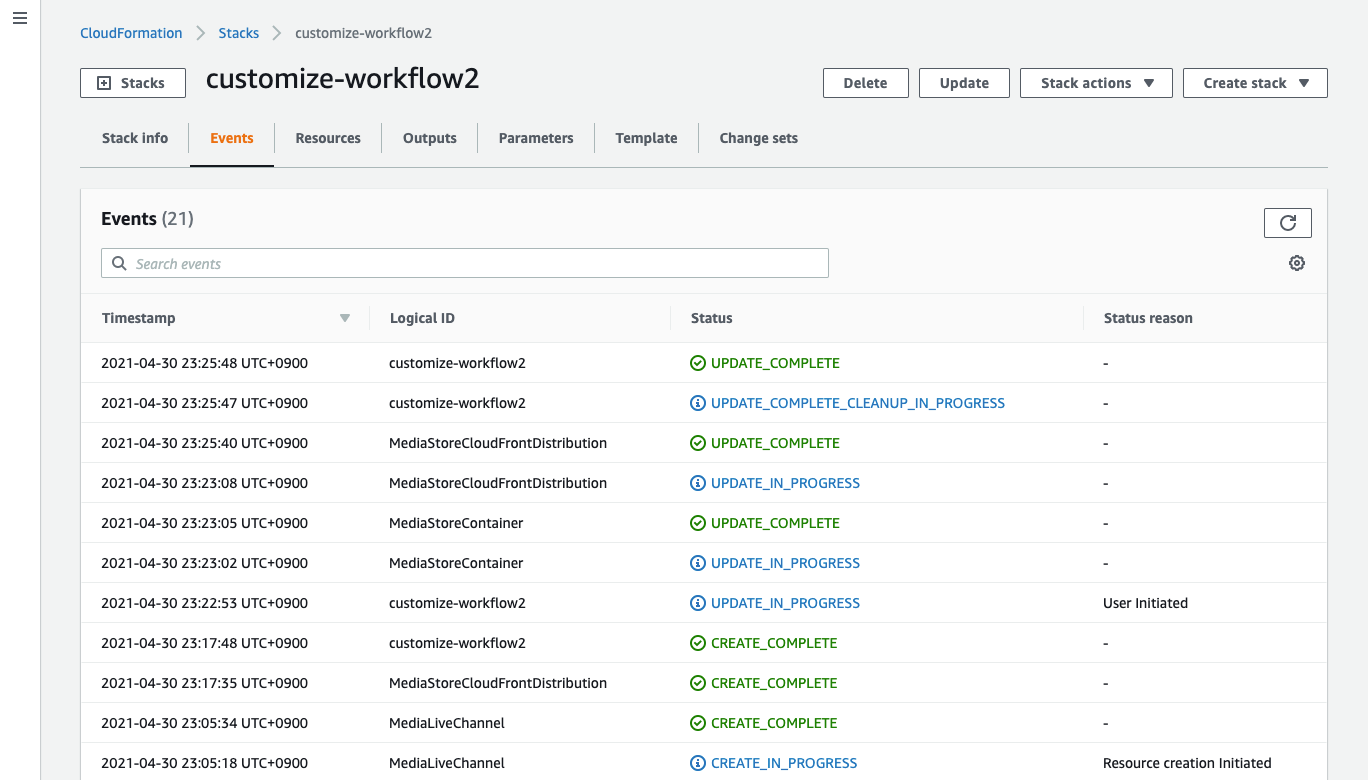Switch to the Resources tab
The height and width of the screenshot is (780, 1368).
tap(328, 138)
